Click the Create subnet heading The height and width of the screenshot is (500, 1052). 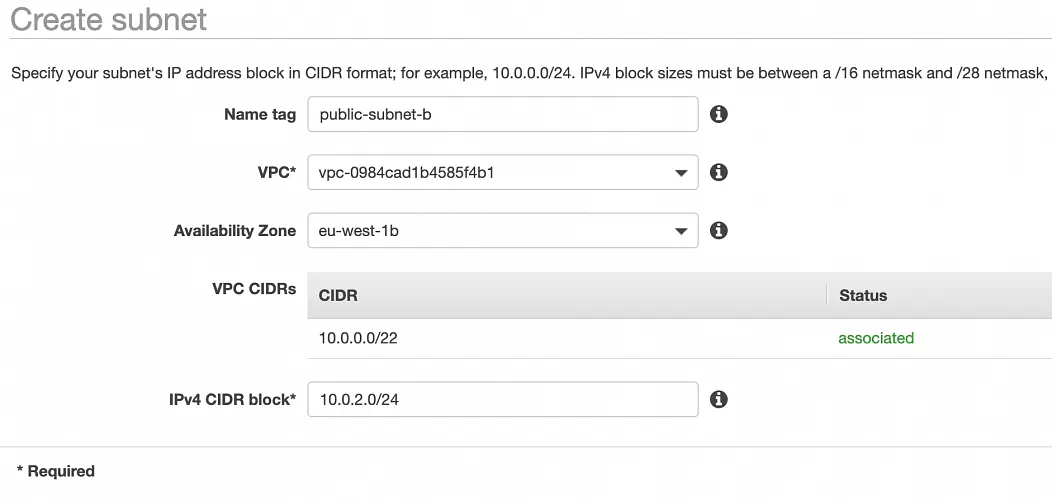pyautogui.click(x=108, y=19)
